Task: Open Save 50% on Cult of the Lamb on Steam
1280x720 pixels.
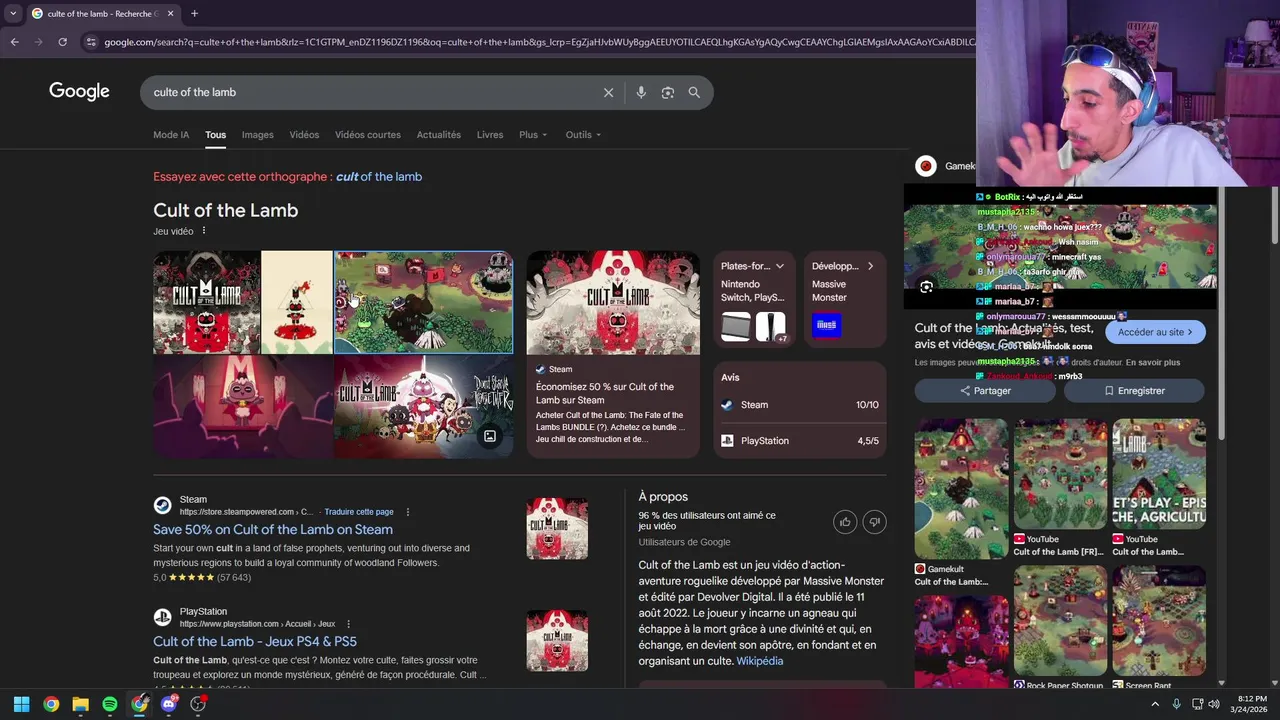Action: (x=273, y=530)
